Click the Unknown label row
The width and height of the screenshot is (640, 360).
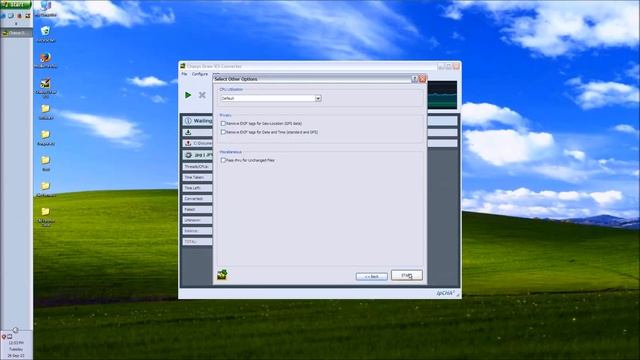coord(198,220)
